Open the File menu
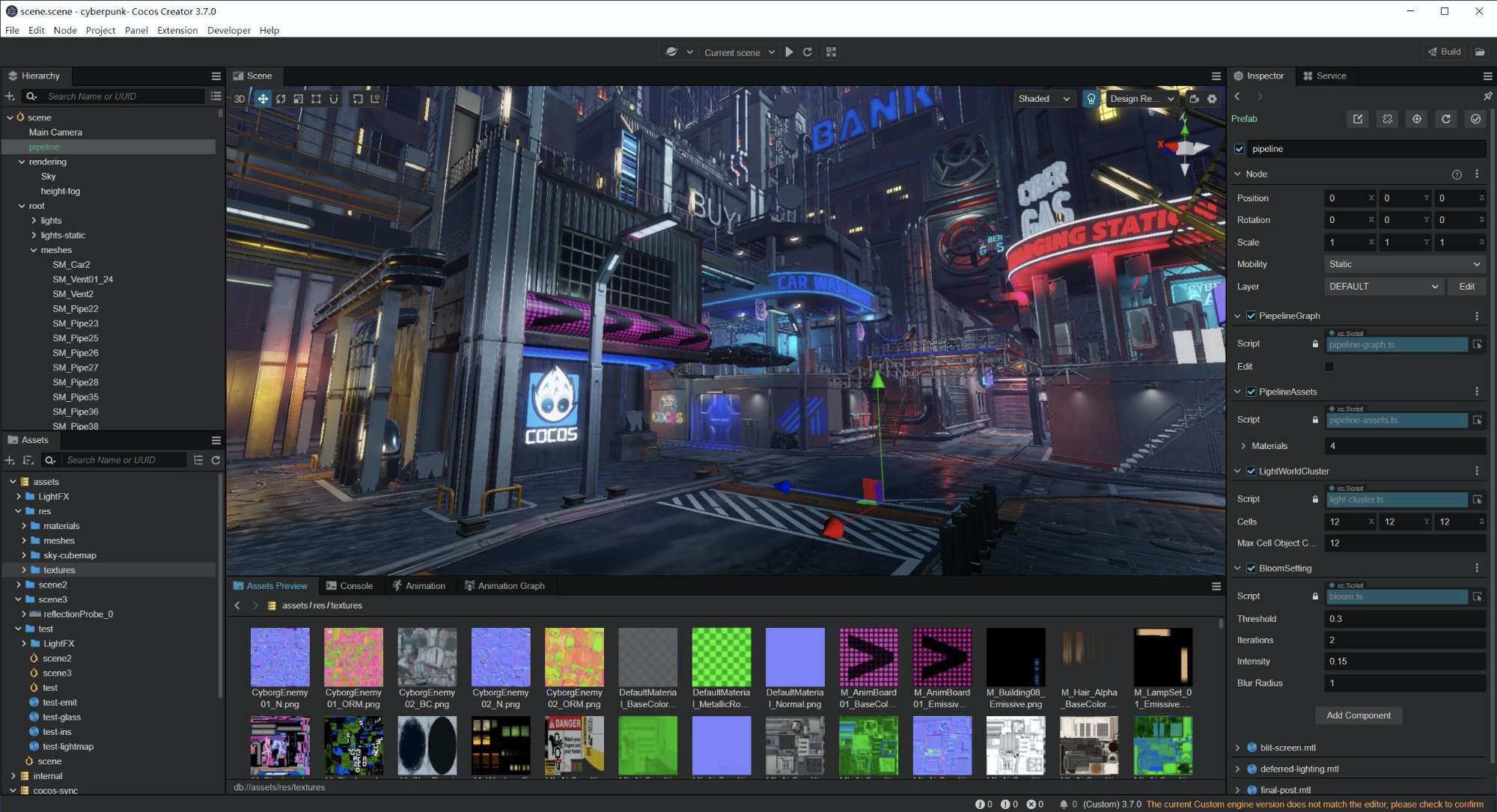Screen dimensions: 1497x812 pos(13,30)
